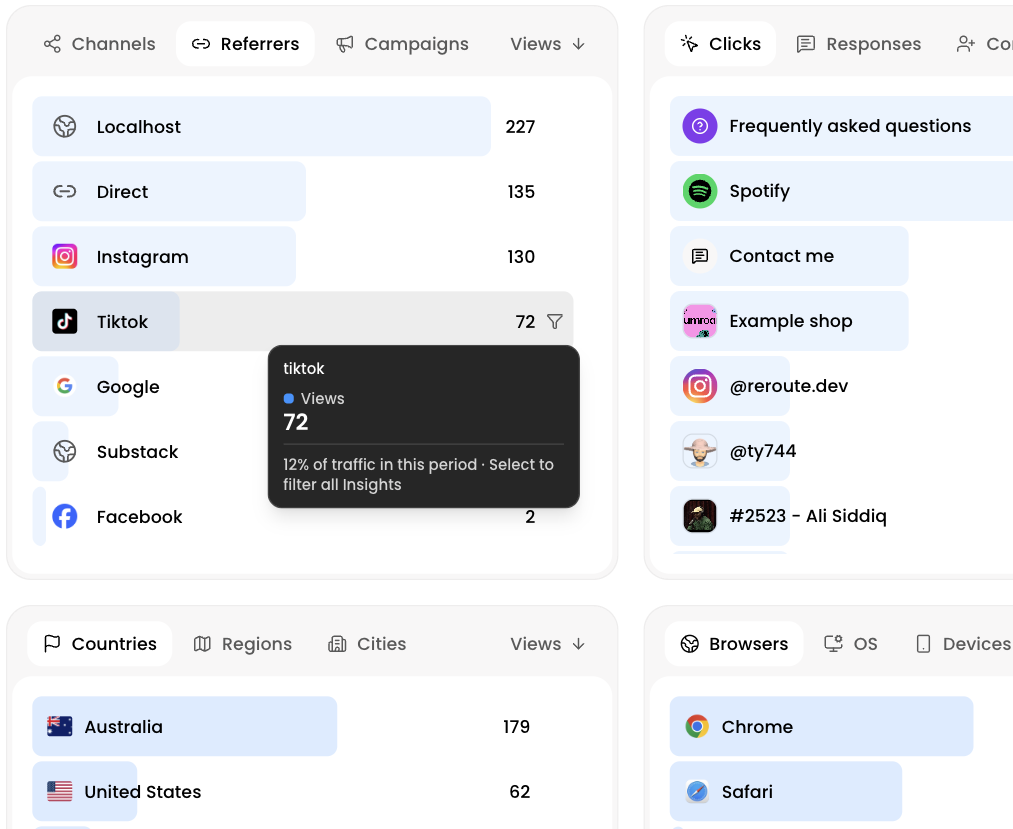Click the Campaigns megaphone tab icon

[345, 44]
